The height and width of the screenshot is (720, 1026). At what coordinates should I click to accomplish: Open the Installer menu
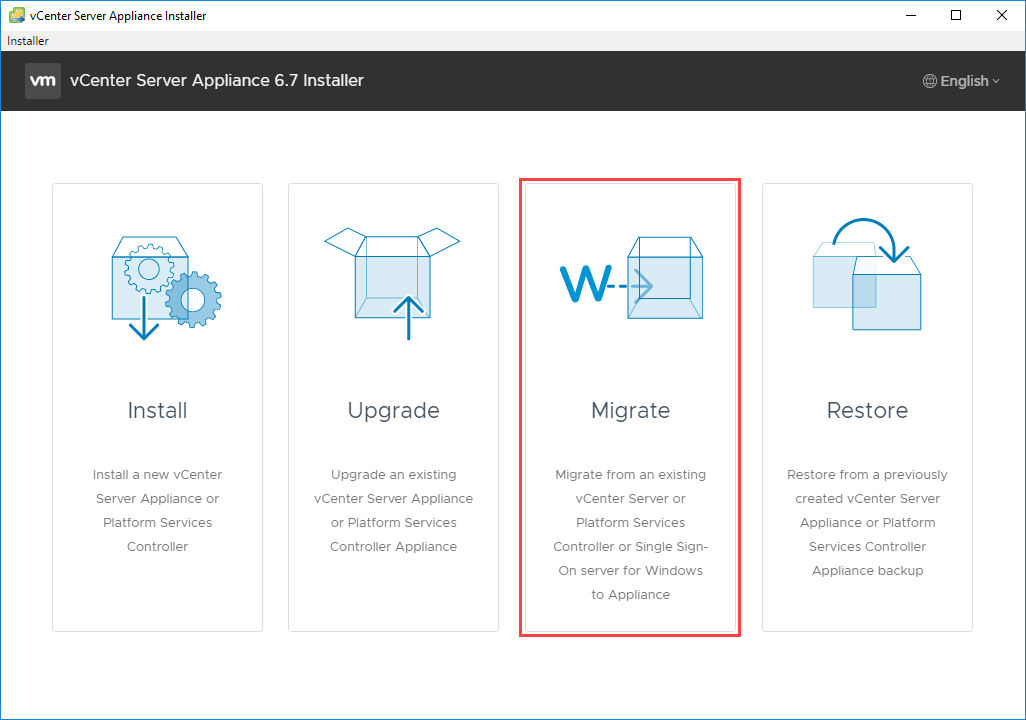tap(27, 41)
